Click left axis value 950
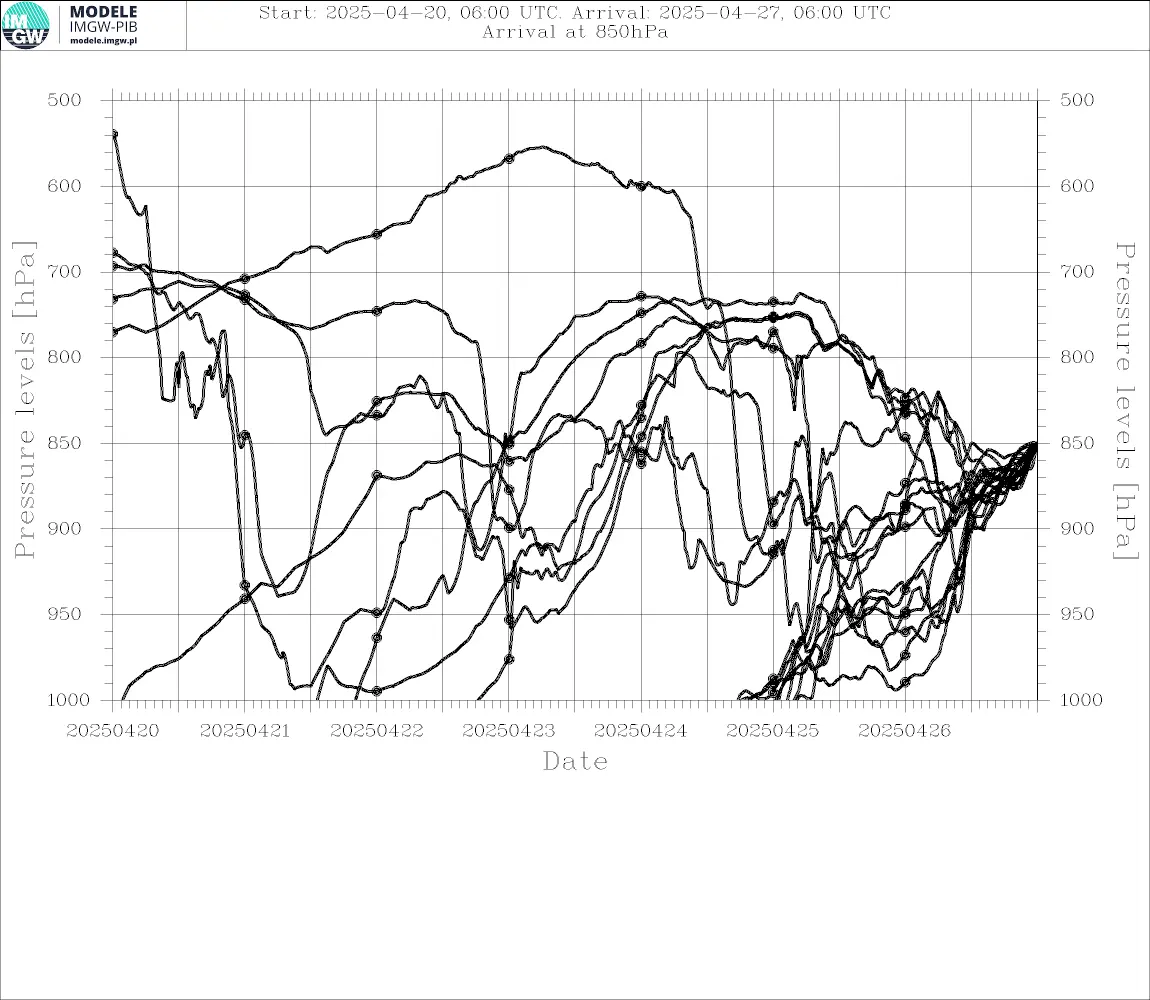 65,614
